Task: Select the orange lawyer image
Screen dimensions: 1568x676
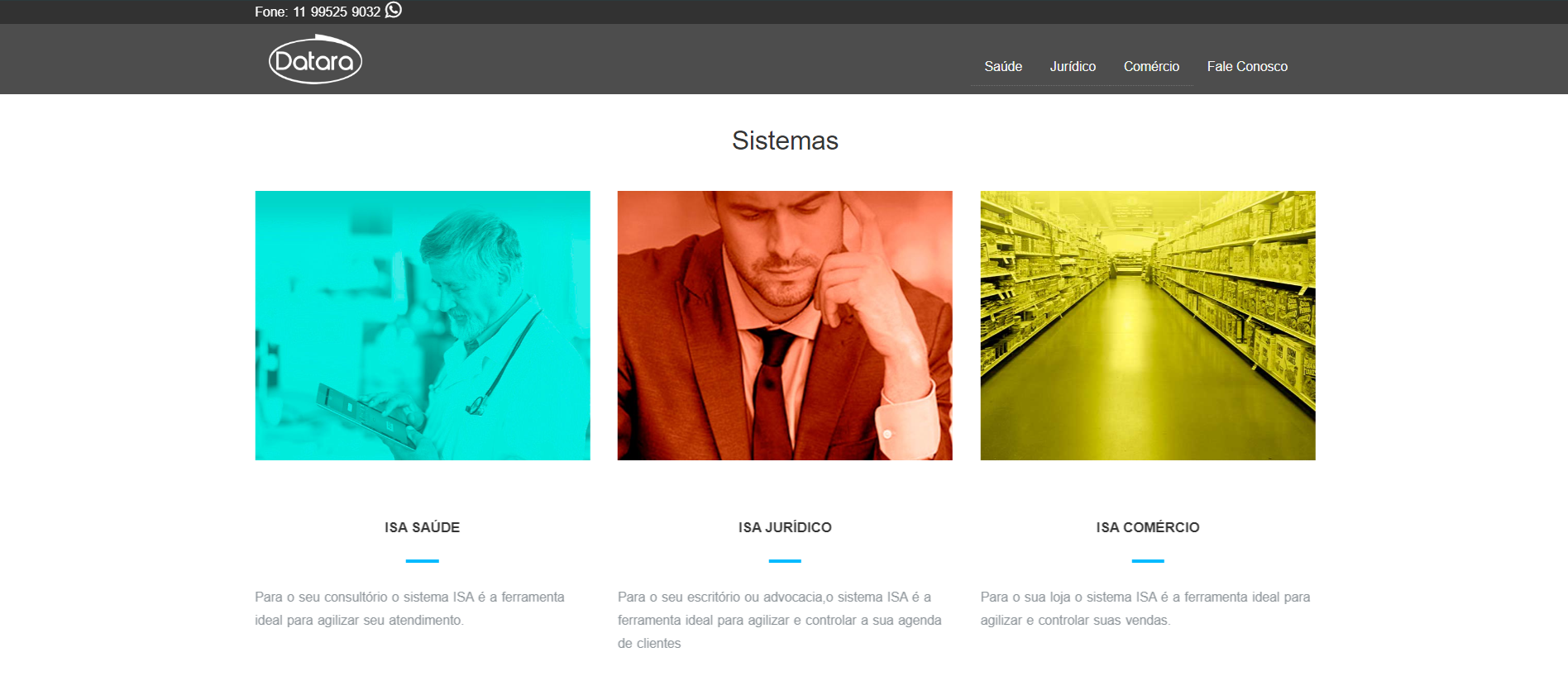Action: click(x=785, y=326)
